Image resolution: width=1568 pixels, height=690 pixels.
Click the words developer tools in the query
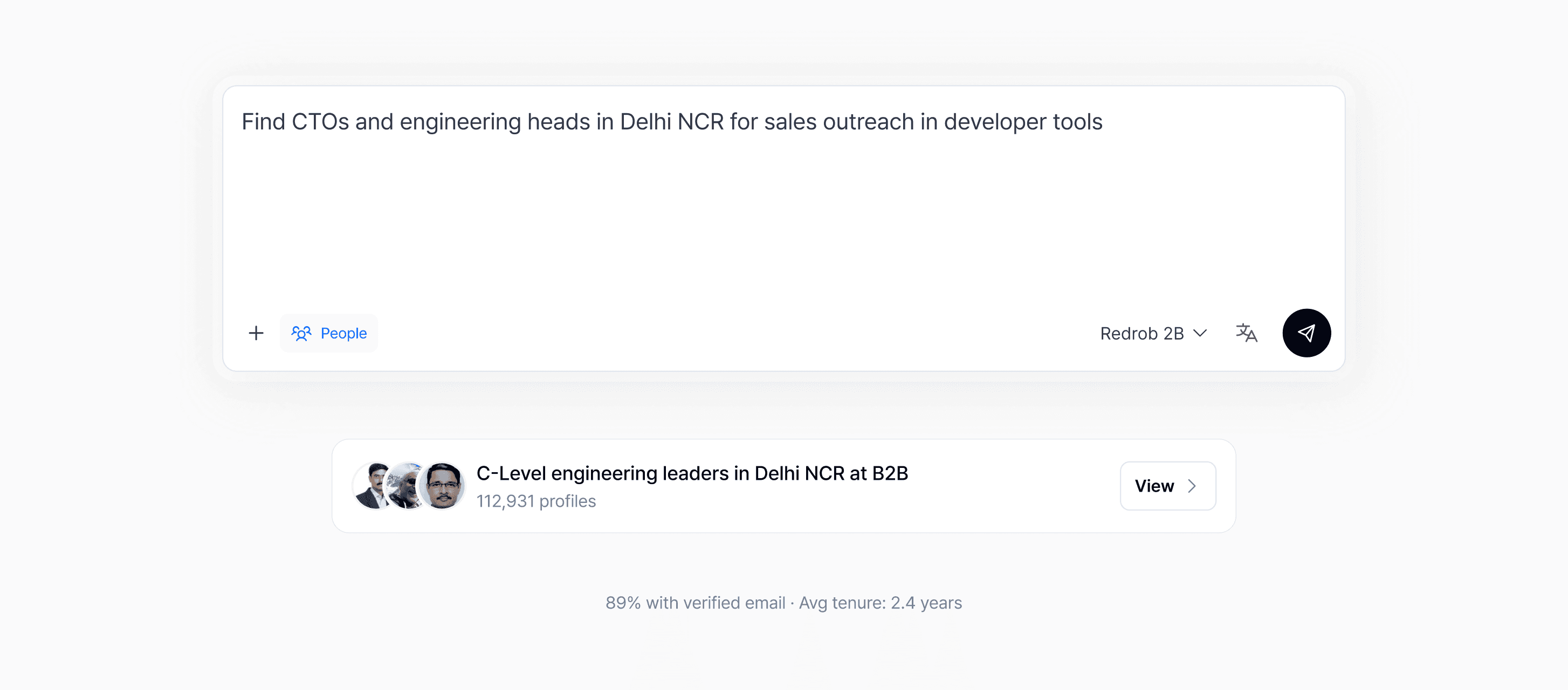click(1023, 122)
